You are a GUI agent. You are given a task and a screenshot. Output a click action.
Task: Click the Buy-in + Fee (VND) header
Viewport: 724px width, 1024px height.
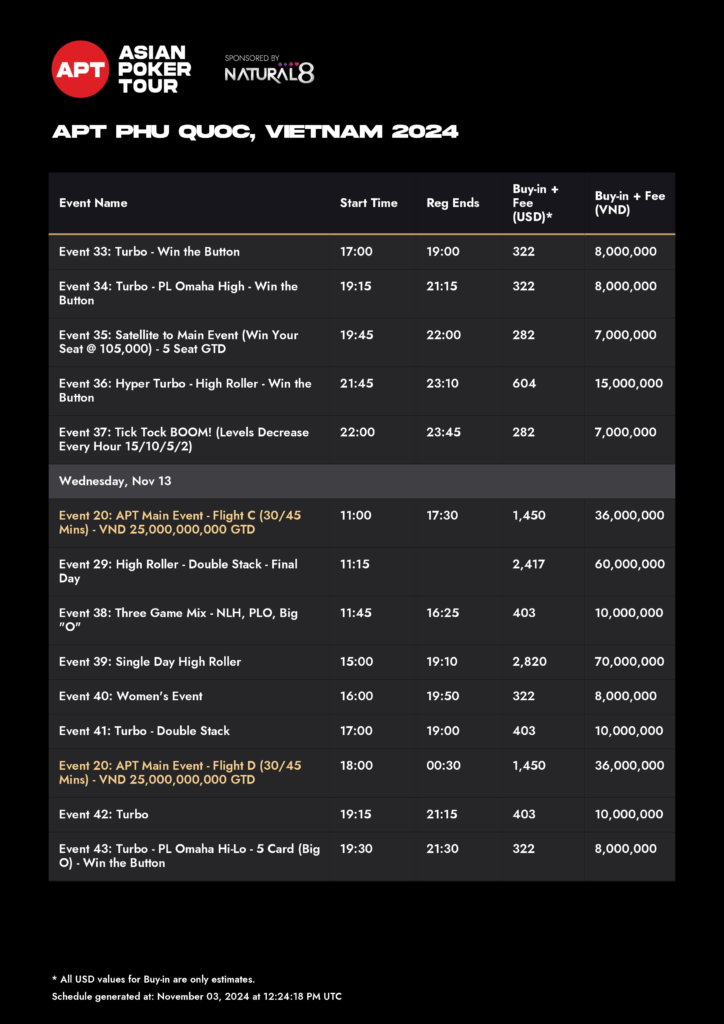(629, 203)
